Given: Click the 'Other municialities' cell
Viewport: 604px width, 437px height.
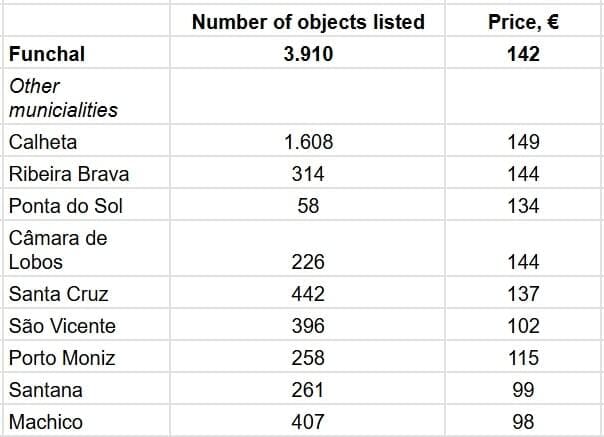Looking at the screenshot, I should [x=64, y=98].
